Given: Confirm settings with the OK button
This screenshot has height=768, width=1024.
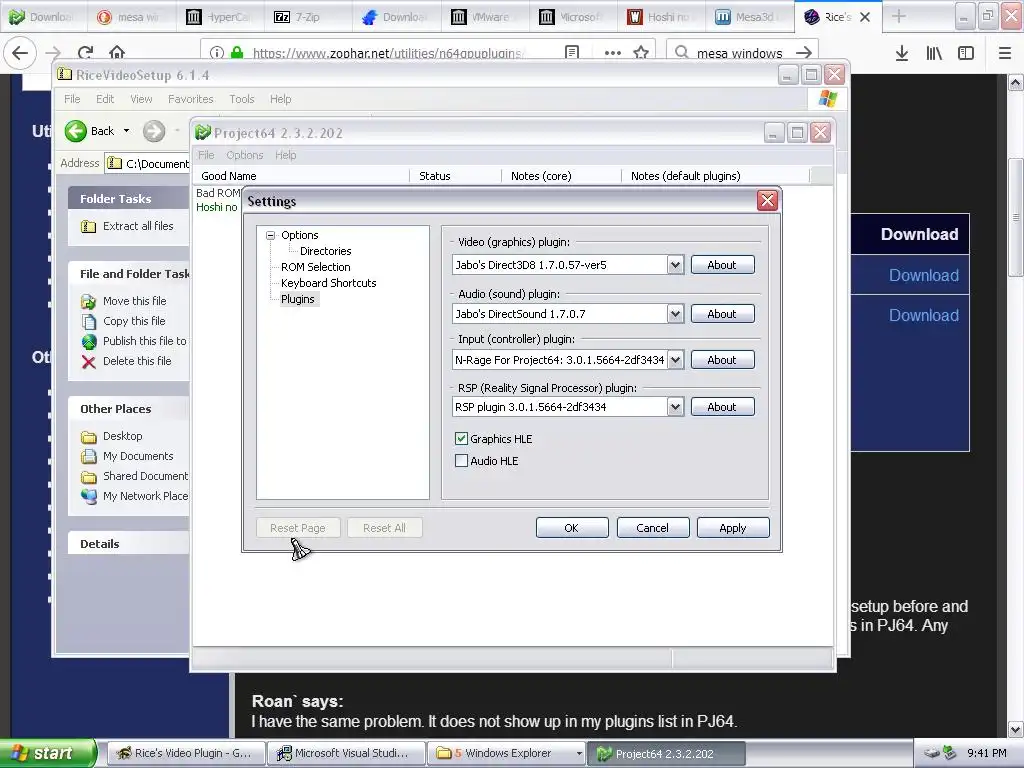Looking at the screenshot, I should [x=572, y=528].
